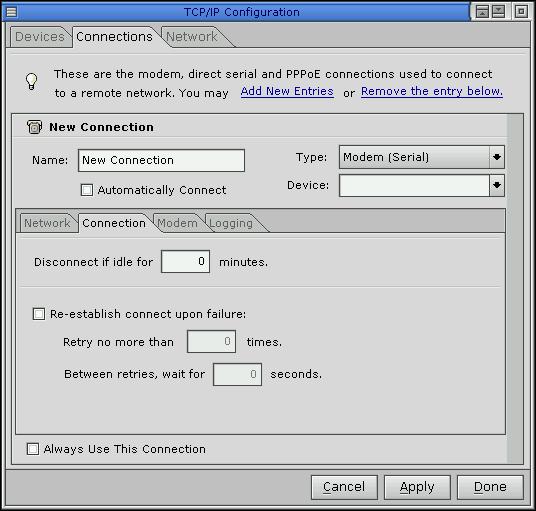Open the inner Network sub-tab
Viewport: 536px width, 511px height.
click(47, 223)
